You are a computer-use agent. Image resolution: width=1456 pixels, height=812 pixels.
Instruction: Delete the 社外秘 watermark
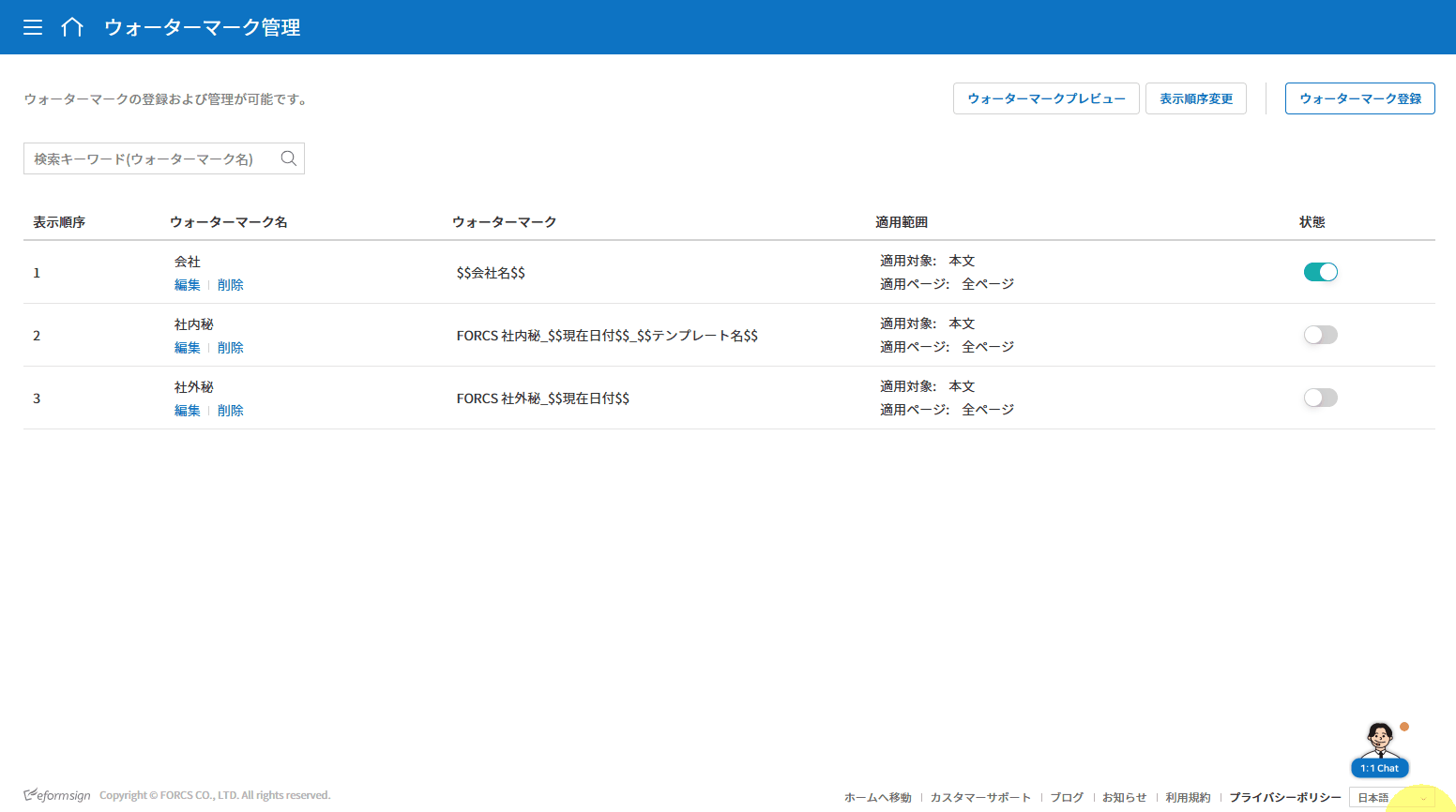click(x=230, y=411)
